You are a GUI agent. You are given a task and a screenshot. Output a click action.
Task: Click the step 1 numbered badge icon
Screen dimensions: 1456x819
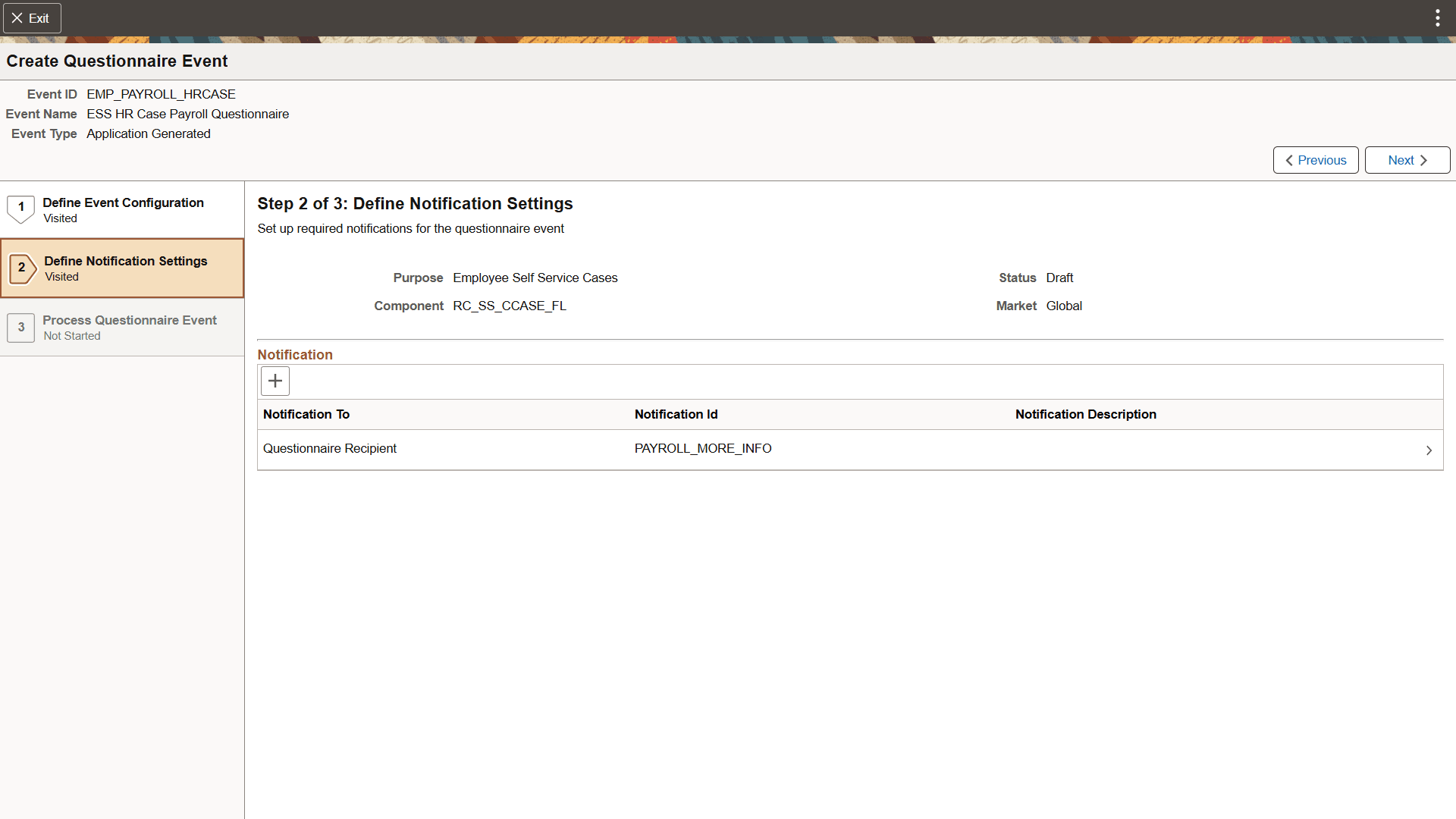click(20, 207)
